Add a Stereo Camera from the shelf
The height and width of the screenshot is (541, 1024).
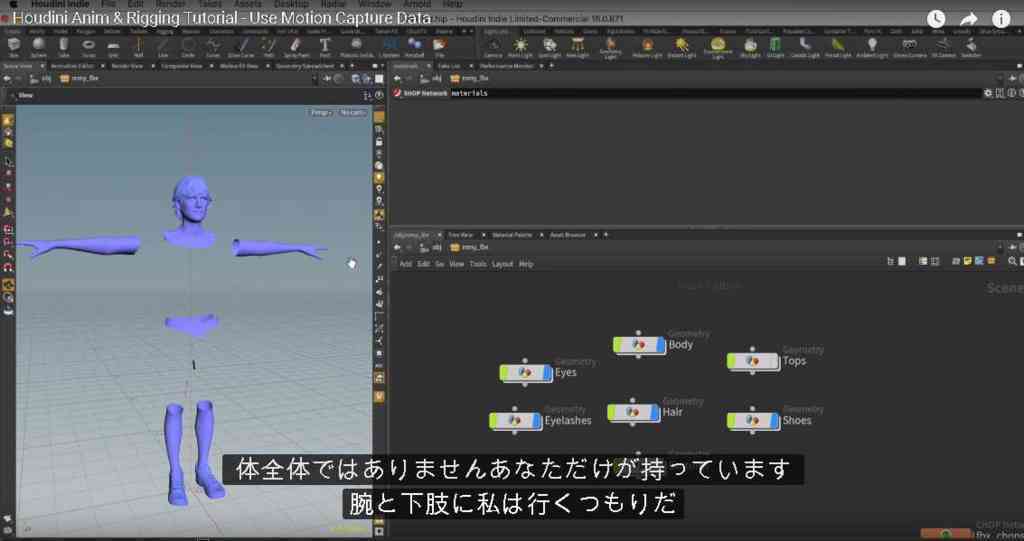click(909, 47)
